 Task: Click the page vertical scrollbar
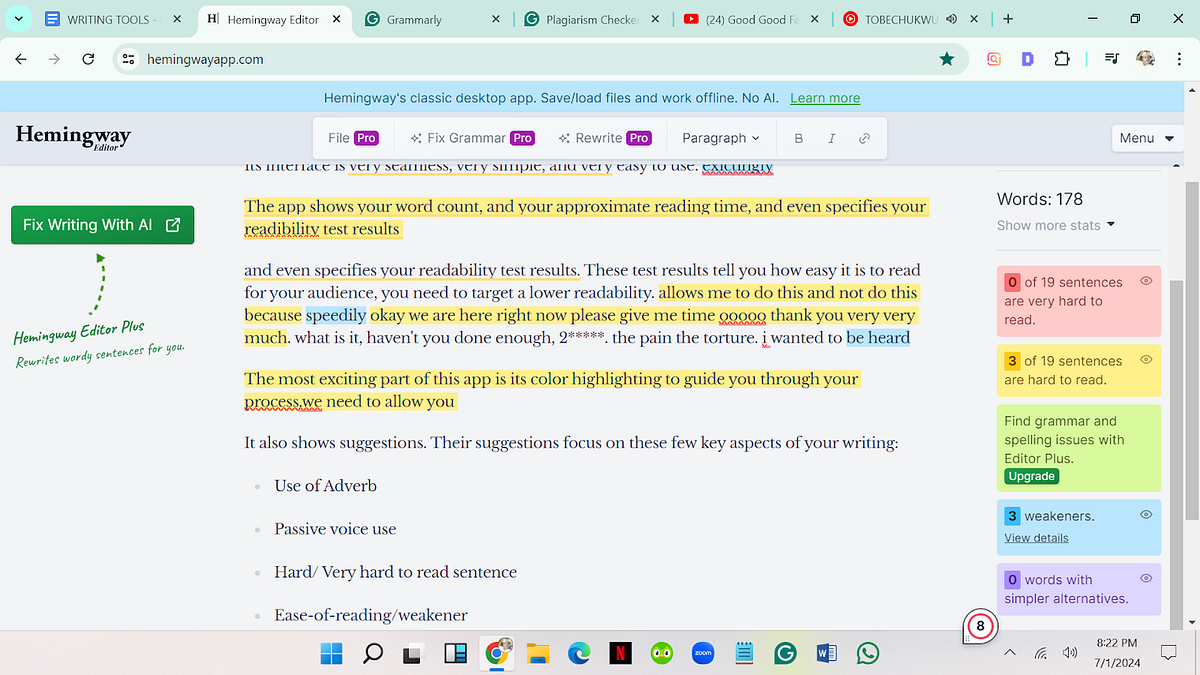1192,350
